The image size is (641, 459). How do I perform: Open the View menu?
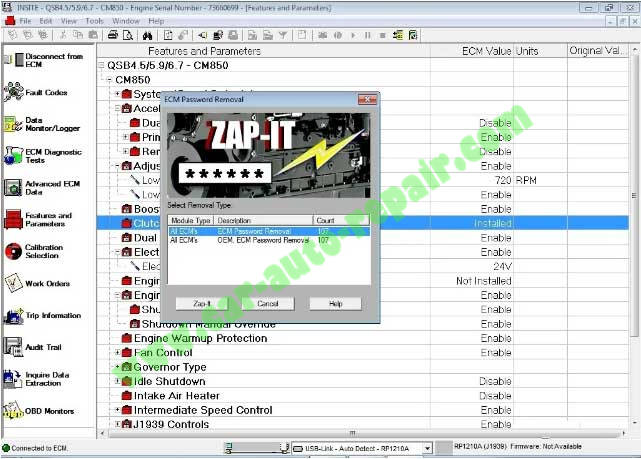click(69, 21)
